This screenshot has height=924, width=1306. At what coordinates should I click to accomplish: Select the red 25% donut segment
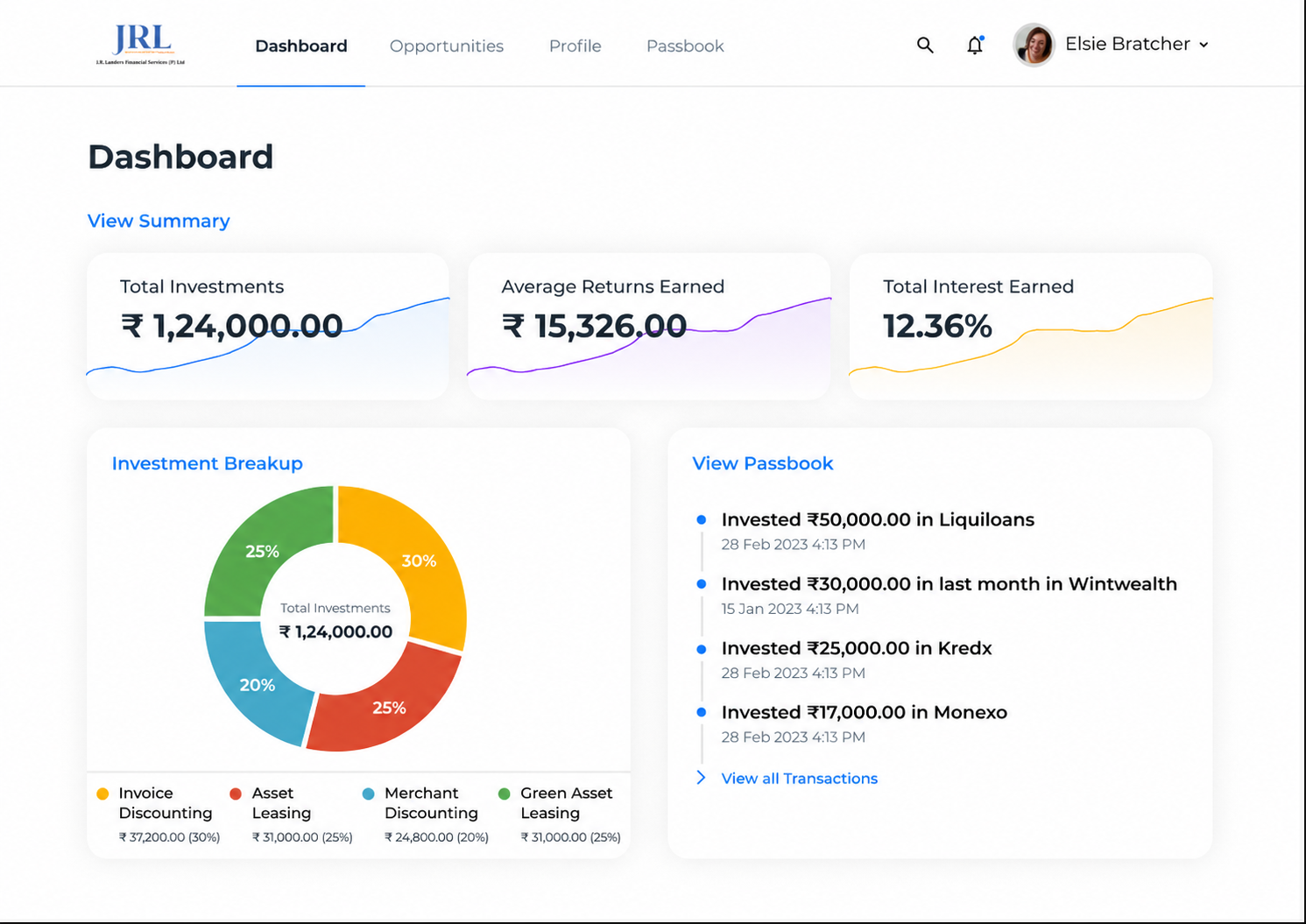389,708
